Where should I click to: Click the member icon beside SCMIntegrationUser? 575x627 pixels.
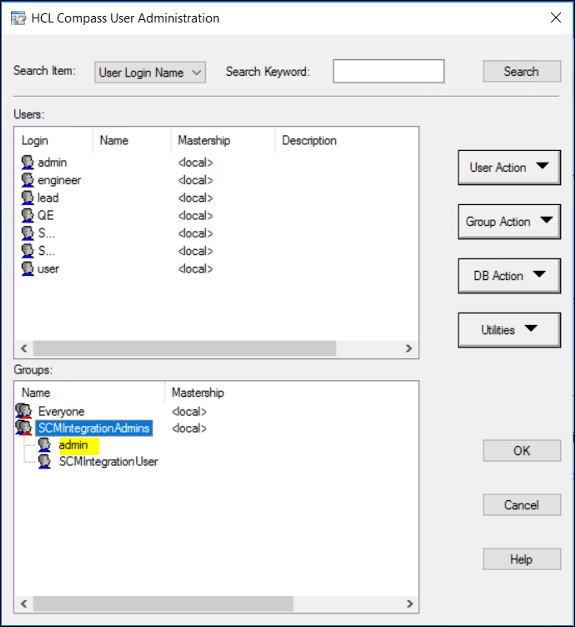44,461
